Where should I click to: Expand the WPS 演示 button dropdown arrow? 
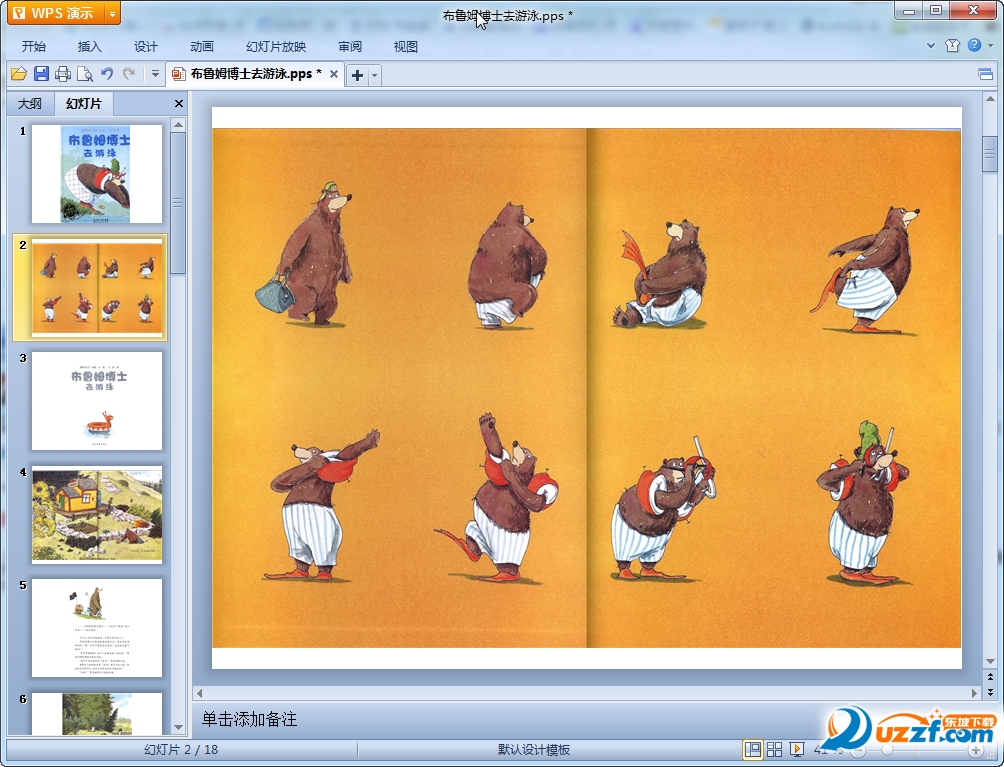(x=112, y=13)
